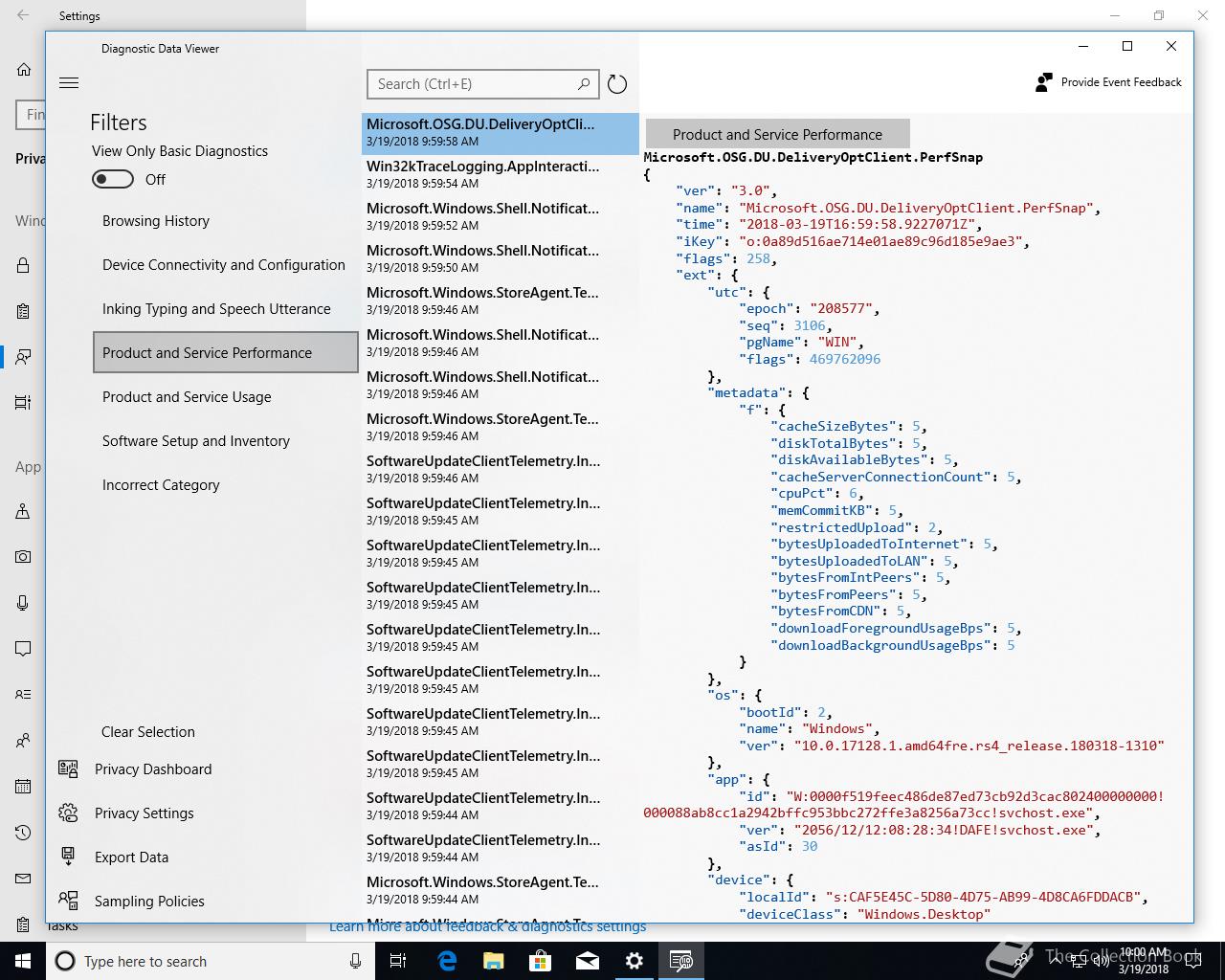This screenshot has width=1225, height=980.
Task: Click email icon in Settings sidebar
Action: pos(23,879)
